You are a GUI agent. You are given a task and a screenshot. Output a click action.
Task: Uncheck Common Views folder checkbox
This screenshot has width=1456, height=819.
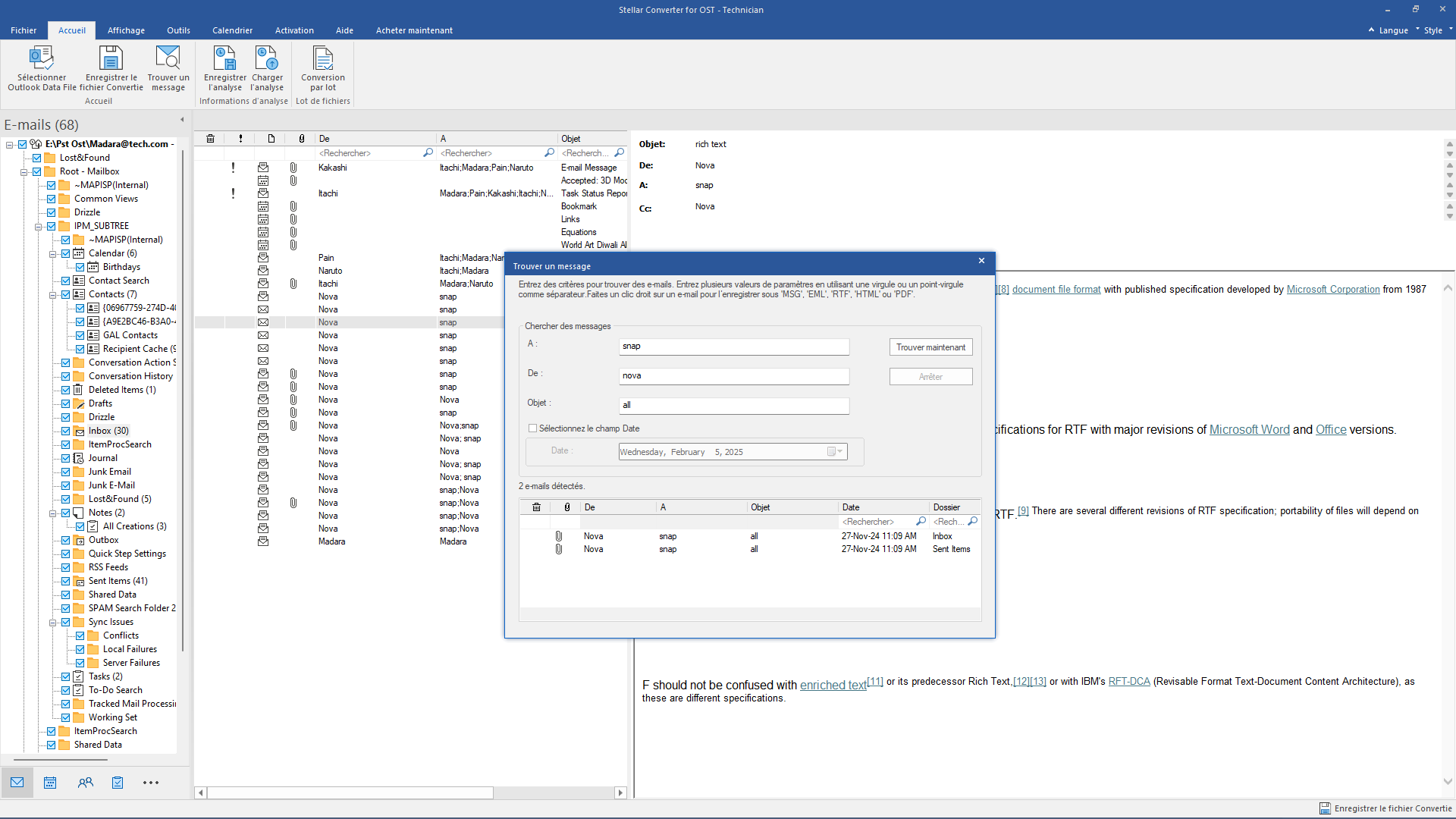click(51, 199)
